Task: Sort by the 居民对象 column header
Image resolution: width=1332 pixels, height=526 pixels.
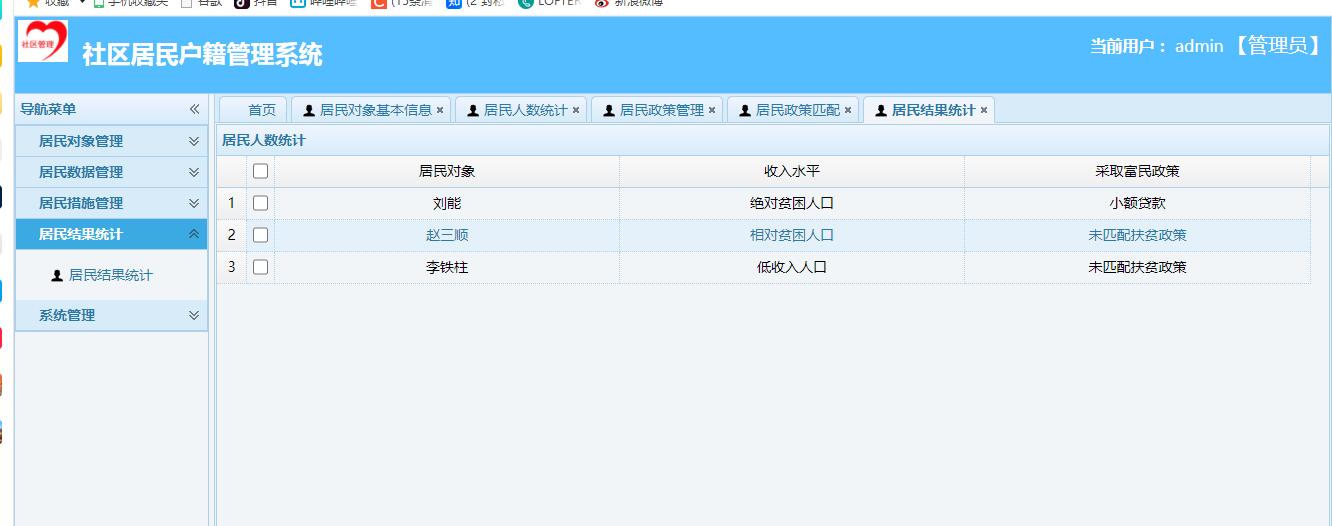Action: point(447,171)
